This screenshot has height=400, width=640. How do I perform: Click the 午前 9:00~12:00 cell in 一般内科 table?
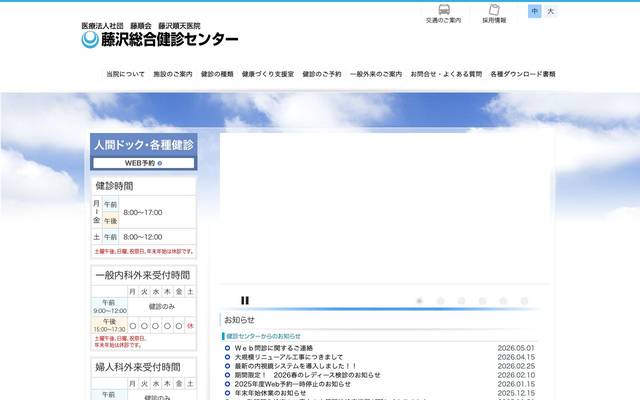[109, 307]
